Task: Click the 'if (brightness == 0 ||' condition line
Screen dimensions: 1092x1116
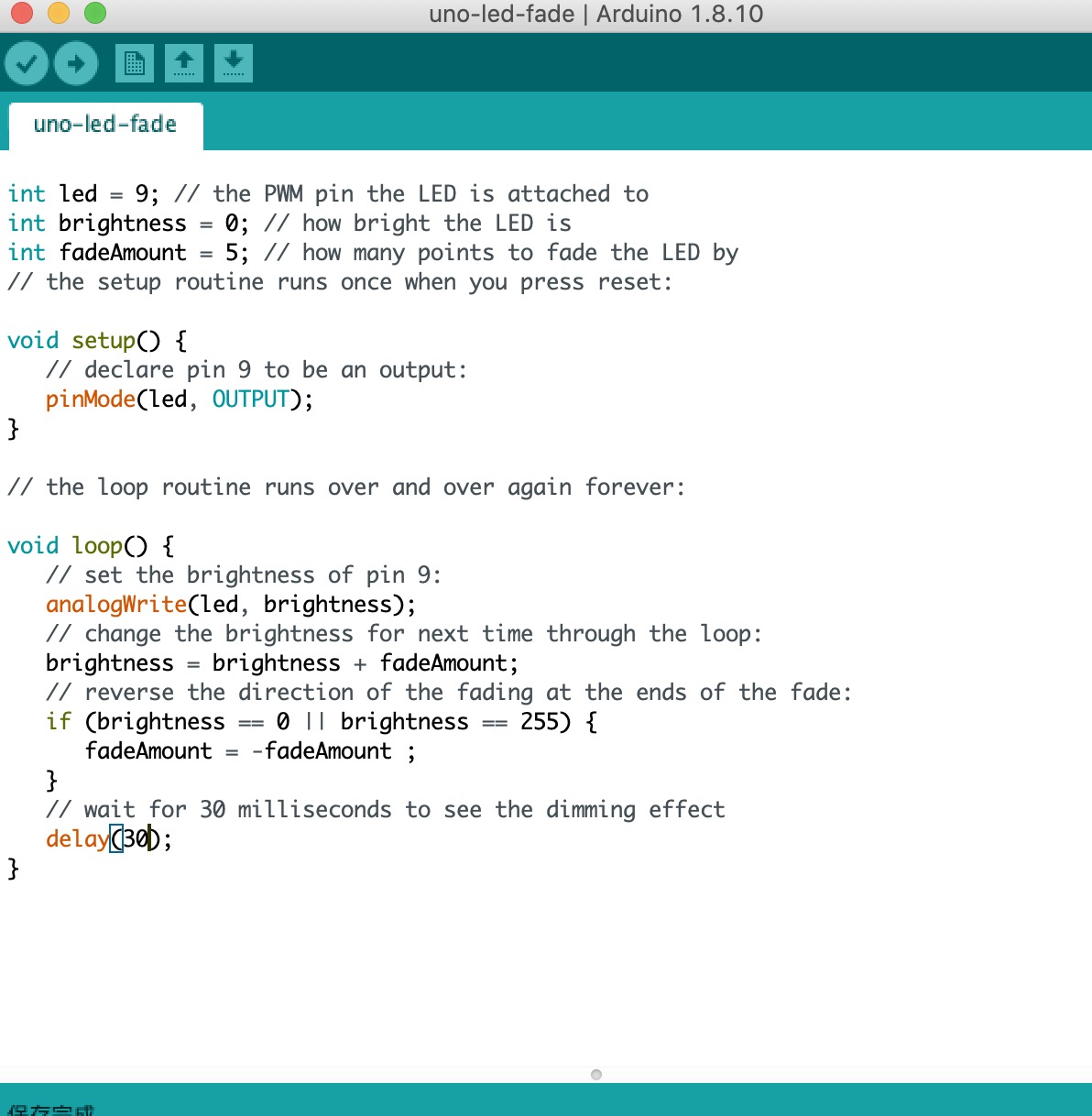Action: 322,722
